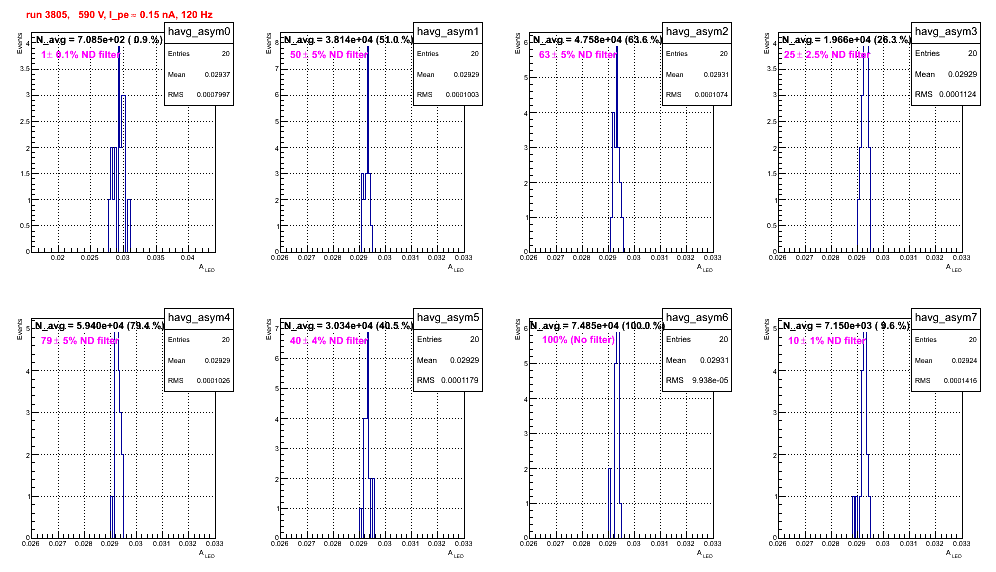The width and height of the screenshot is (996, 572).
Task: Click the N_avg = 7.085e+02 label
Action: coord(98,39)
